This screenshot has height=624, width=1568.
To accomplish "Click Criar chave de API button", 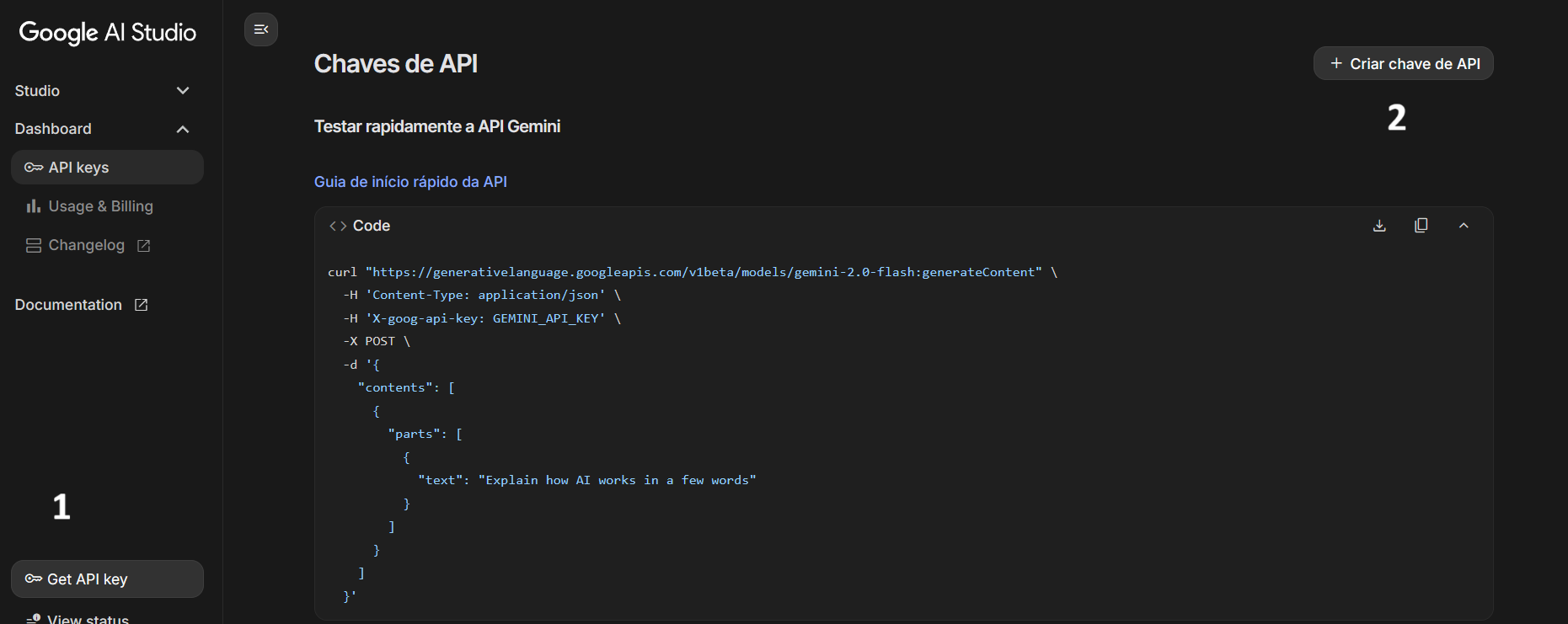I will 1404,64.
